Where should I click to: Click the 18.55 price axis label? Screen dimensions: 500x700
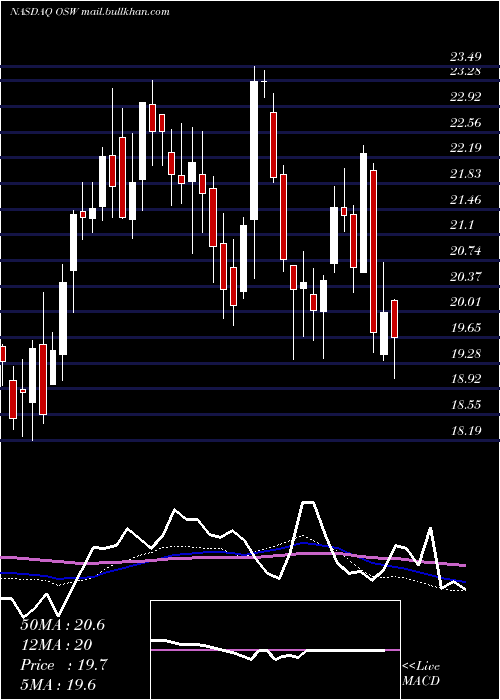pyautogui.click(x=466, y=405)
